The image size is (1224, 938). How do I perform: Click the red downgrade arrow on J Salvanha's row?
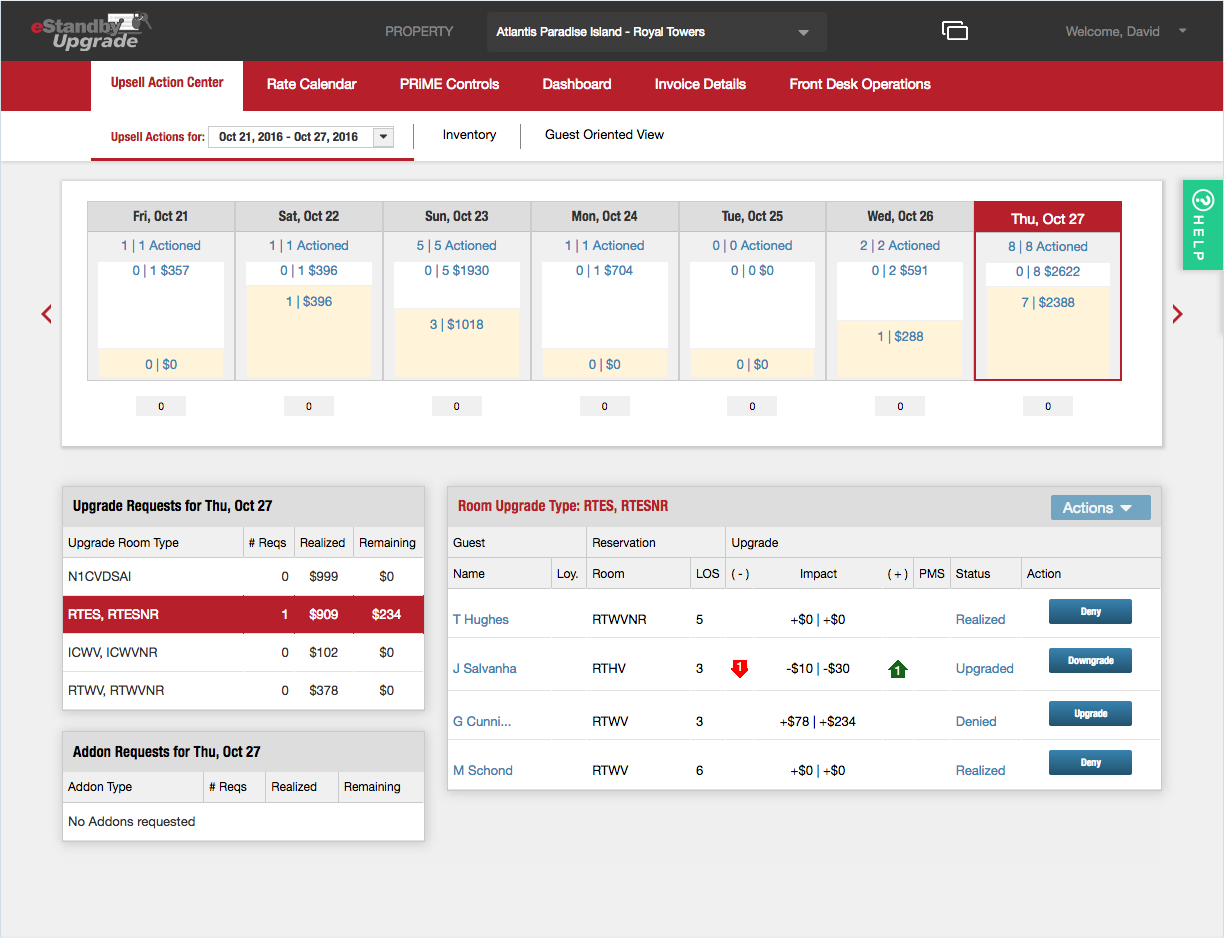pos(739,668)
